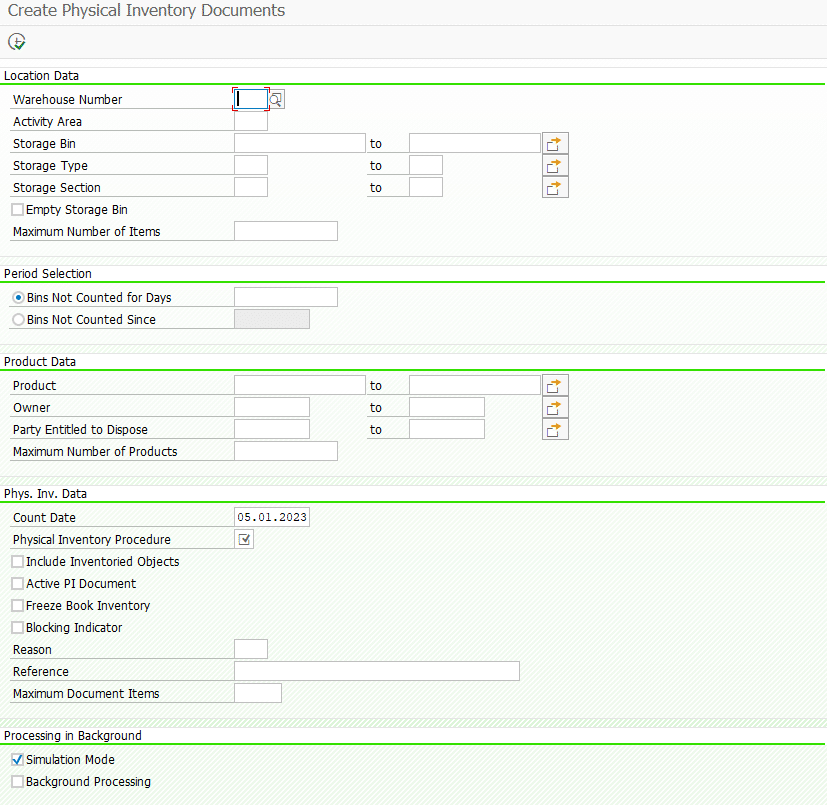Tick the Freeze Book Inventory checkbox

point(18,606)
